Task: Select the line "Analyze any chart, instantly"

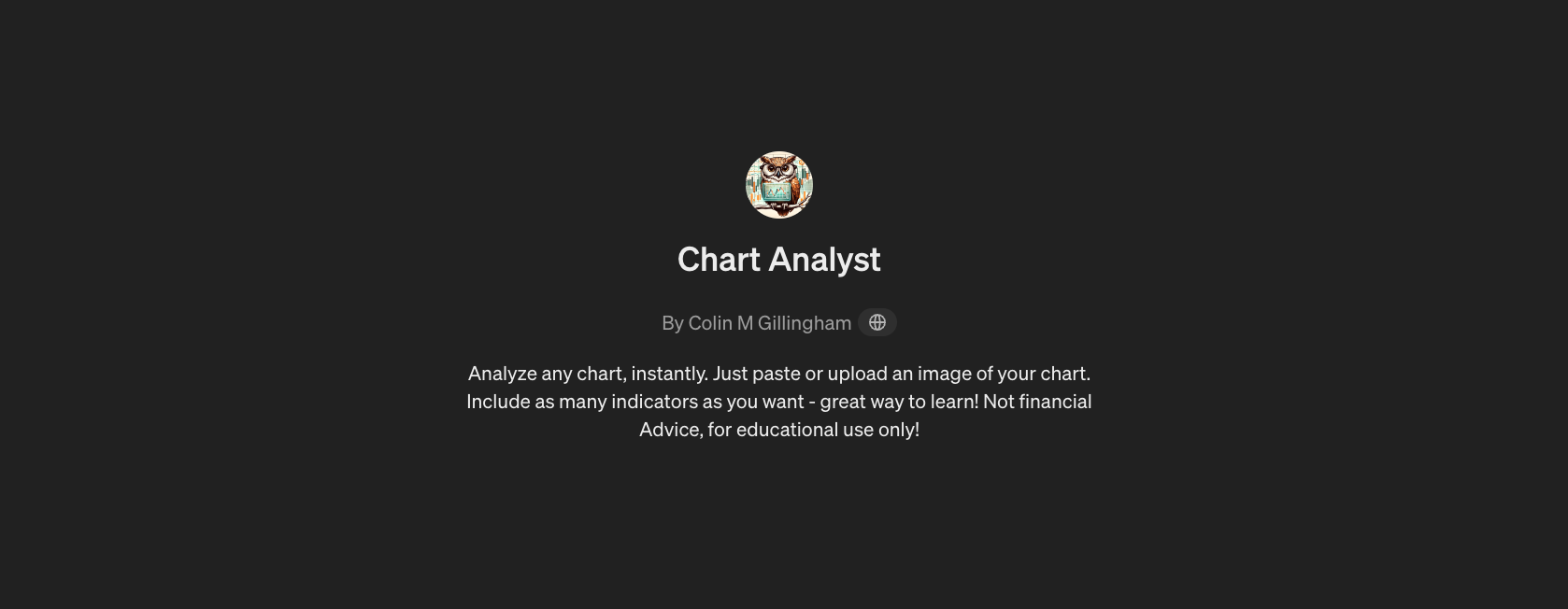Action: [588, 374]
